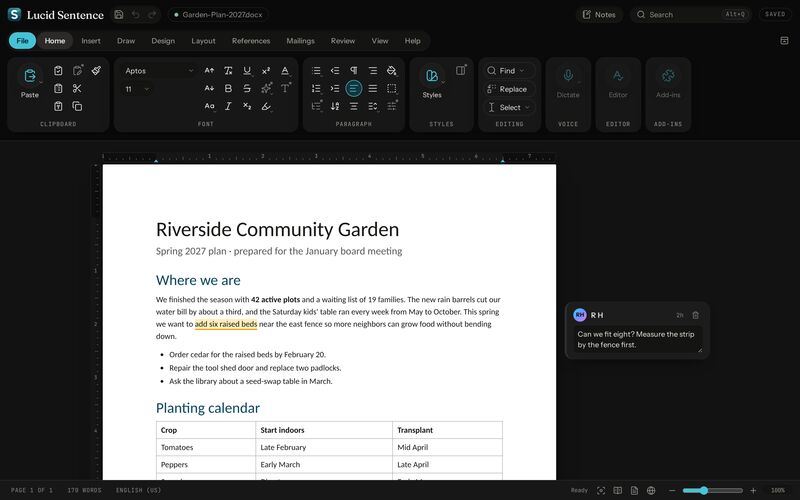Open the File tab
The image size is (800, 500).
[x=22, y=40]
